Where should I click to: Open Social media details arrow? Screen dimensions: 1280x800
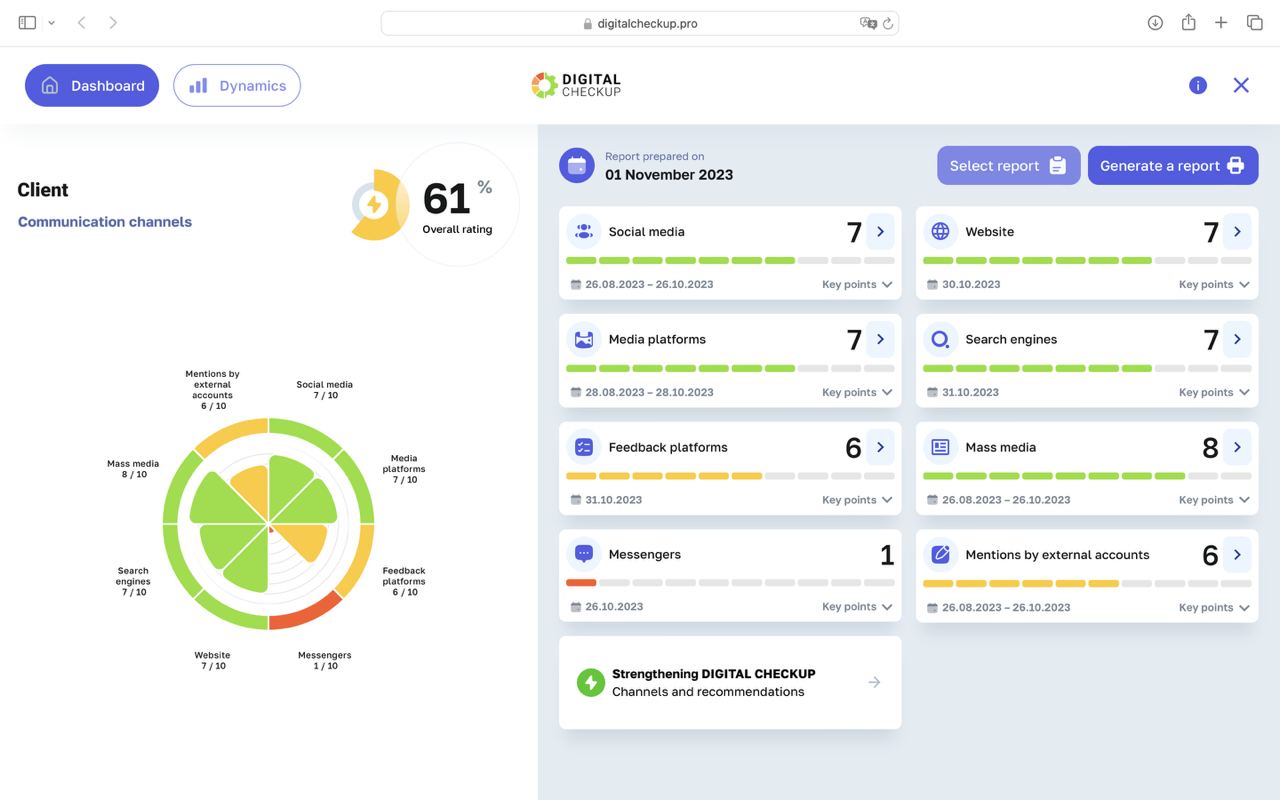[880, 231]
